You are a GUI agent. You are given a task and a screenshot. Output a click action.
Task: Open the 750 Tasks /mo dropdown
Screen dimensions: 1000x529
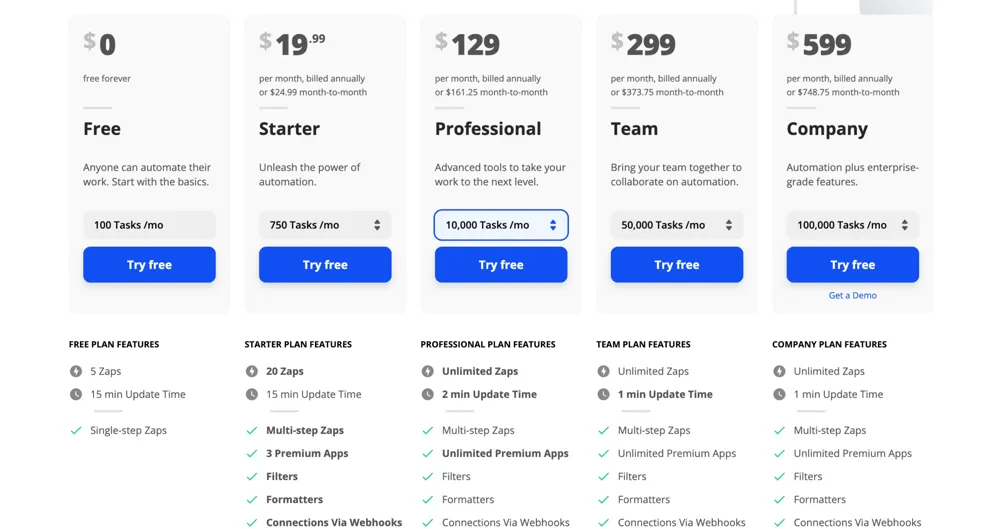tap(325, 225)
